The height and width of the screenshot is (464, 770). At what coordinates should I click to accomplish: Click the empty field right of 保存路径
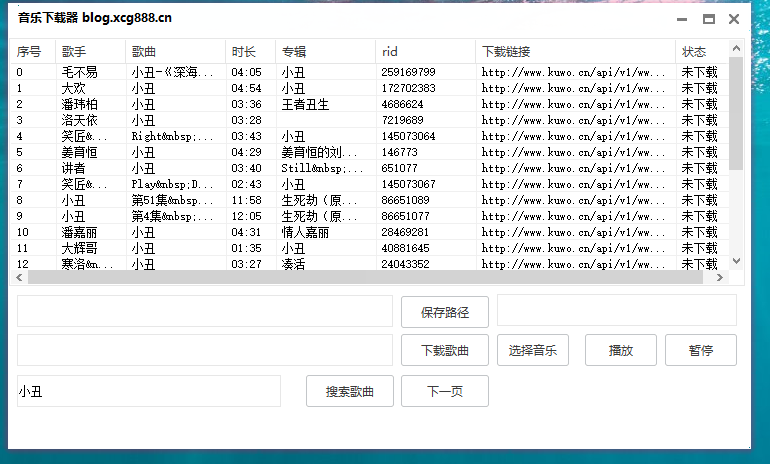pyautogui.click(x=617, y=310)
